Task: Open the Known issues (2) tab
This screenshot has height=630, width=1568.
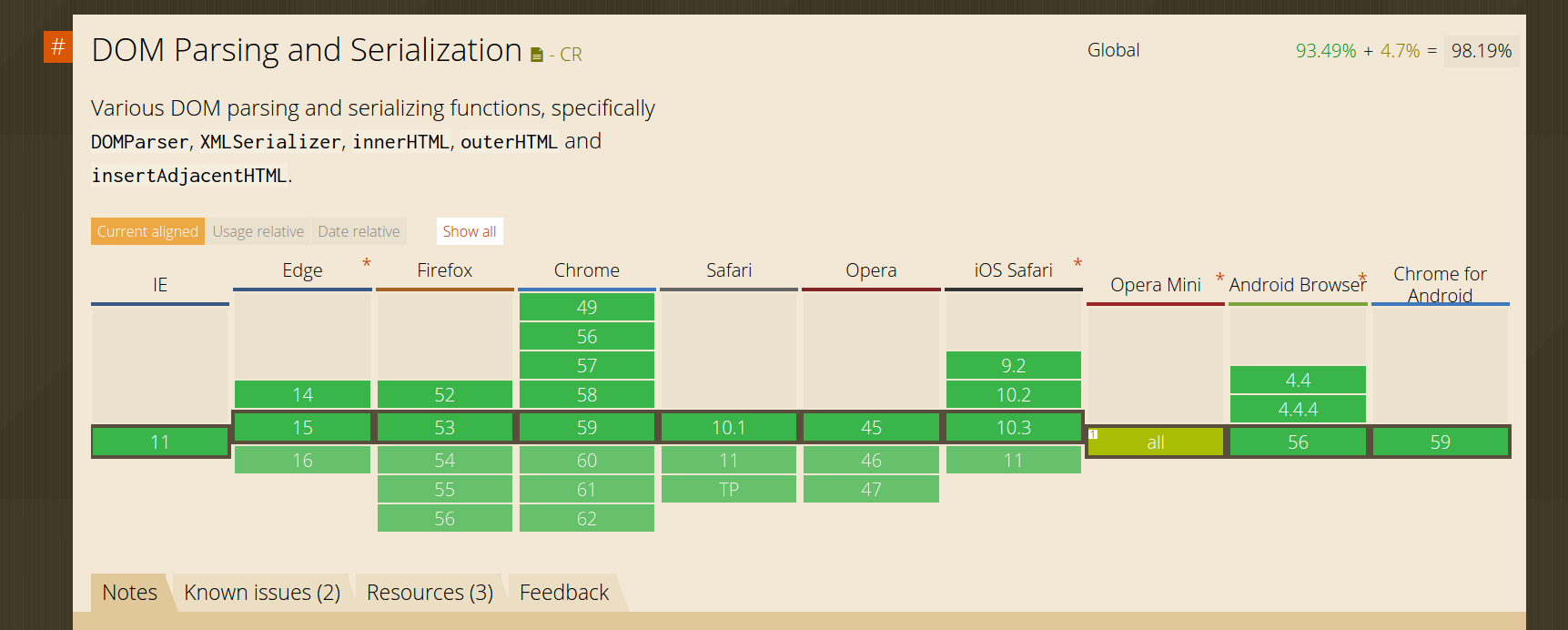Action: point(262,593)
